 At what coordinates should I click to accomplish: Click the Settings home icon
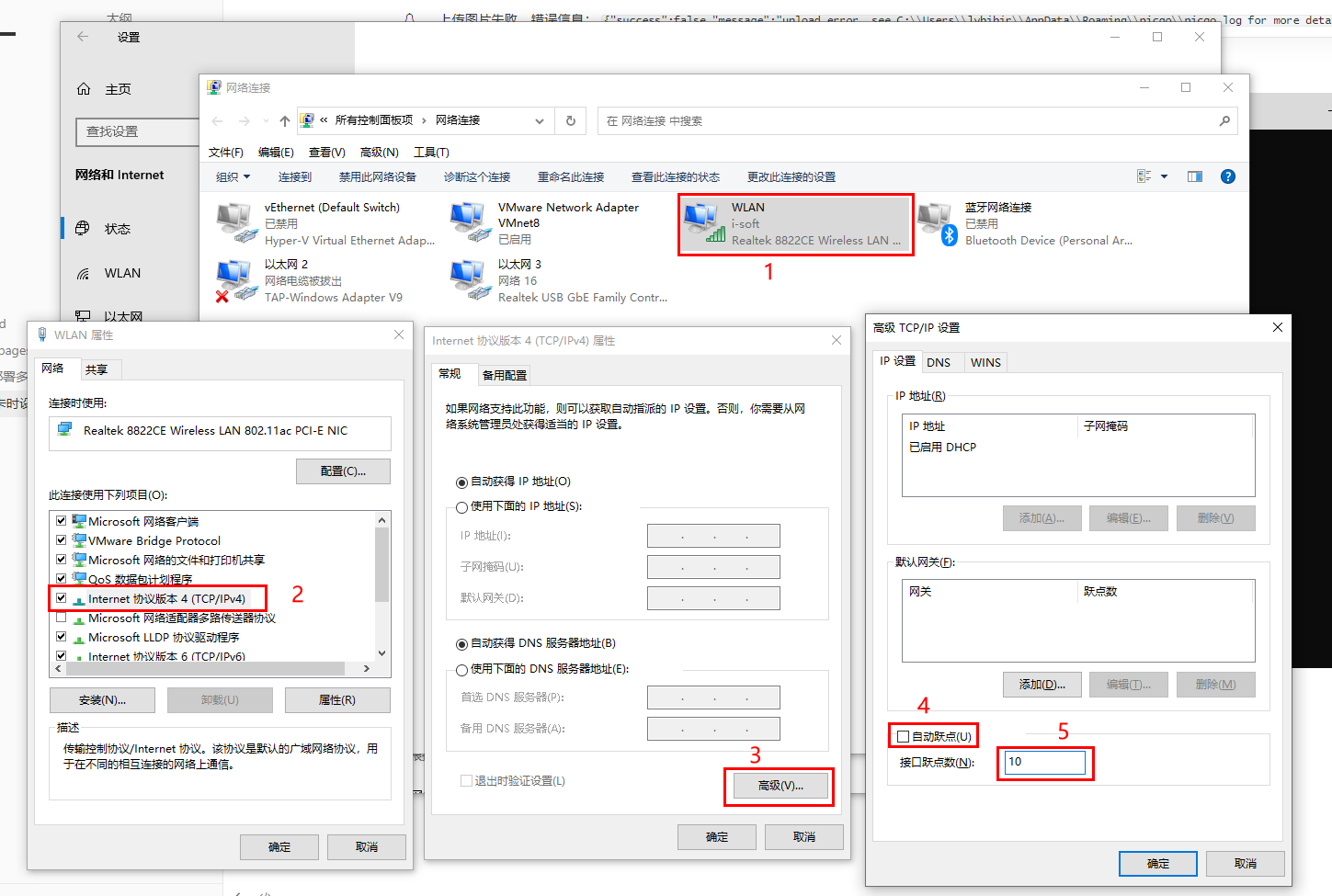point(84,89)
